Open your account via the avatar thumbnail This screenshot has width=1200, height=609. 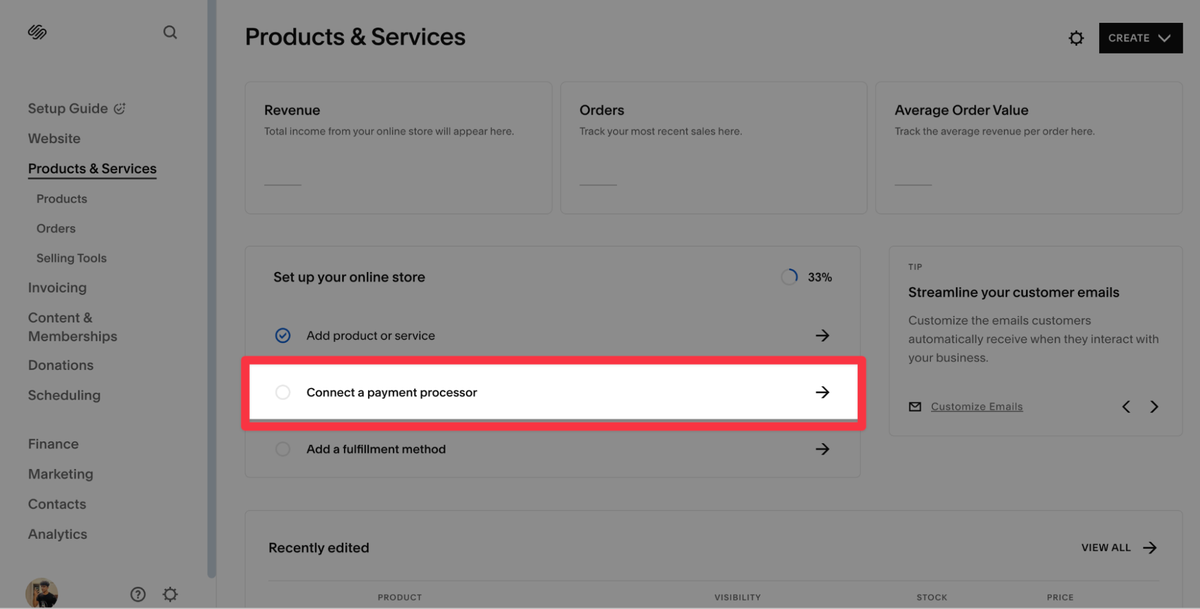point(40,593)
